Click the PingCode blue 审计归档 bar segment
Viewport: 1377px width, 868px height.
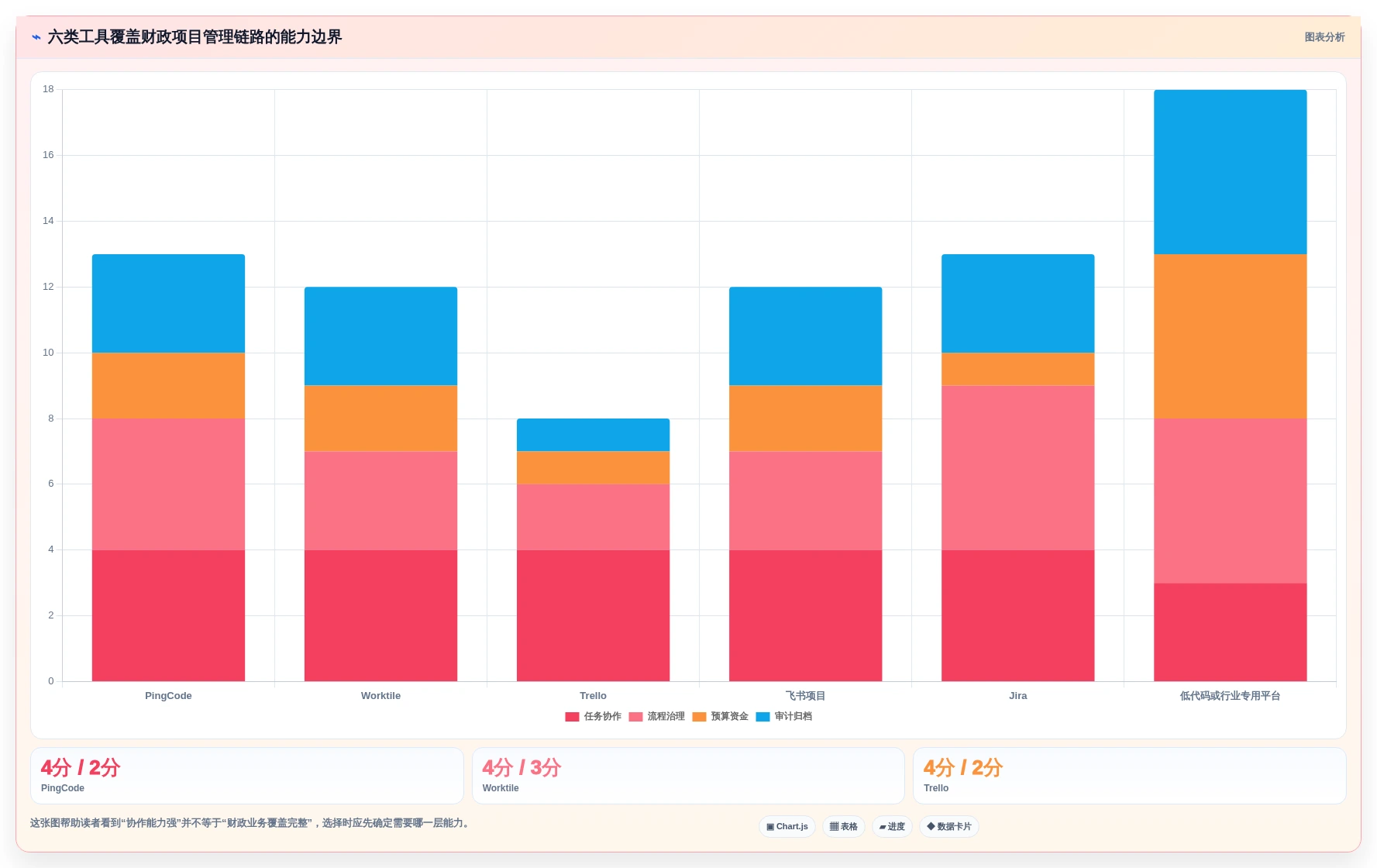coord(168,304)
